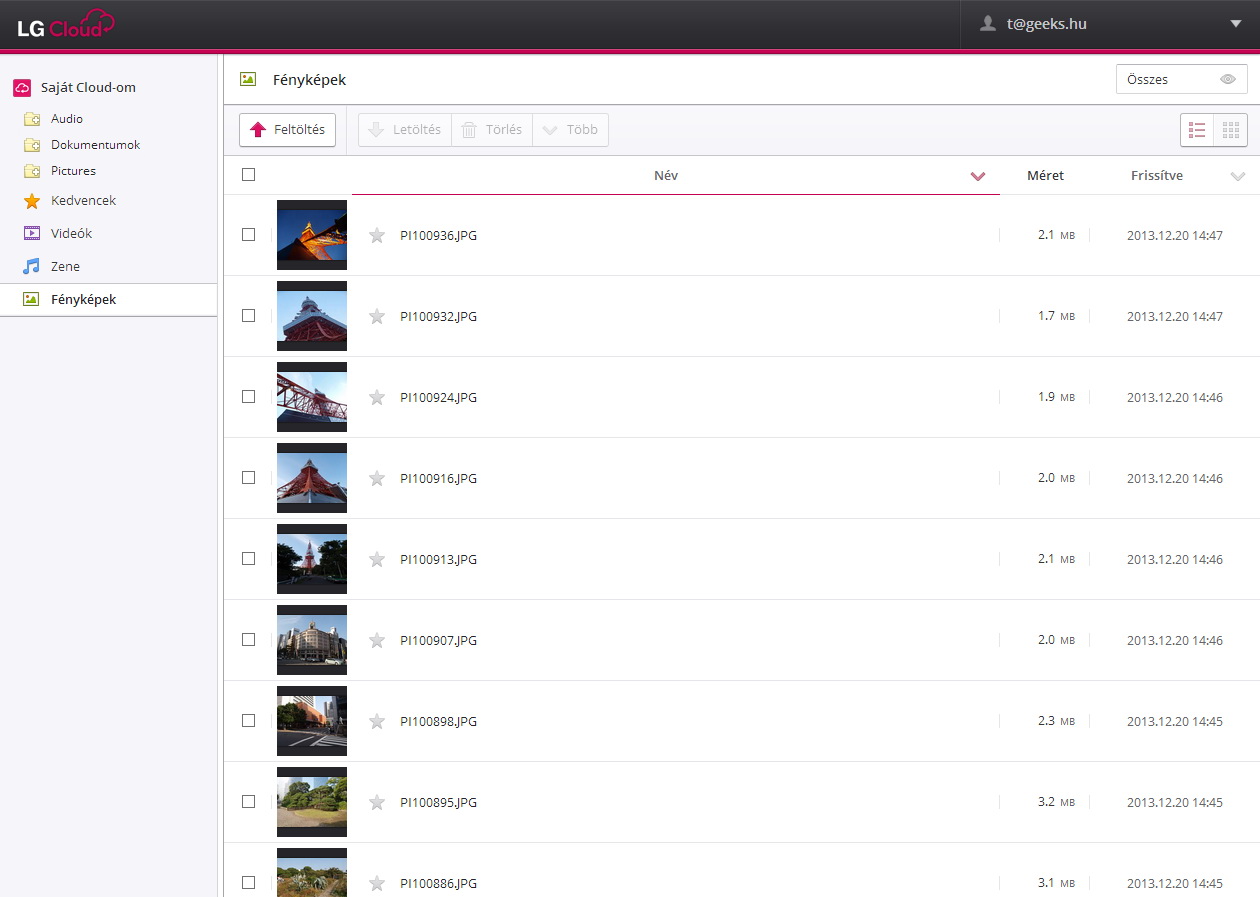Tick the select-all checkbox in header
This screenshot has height=897, width=1260.
point(248,175)
